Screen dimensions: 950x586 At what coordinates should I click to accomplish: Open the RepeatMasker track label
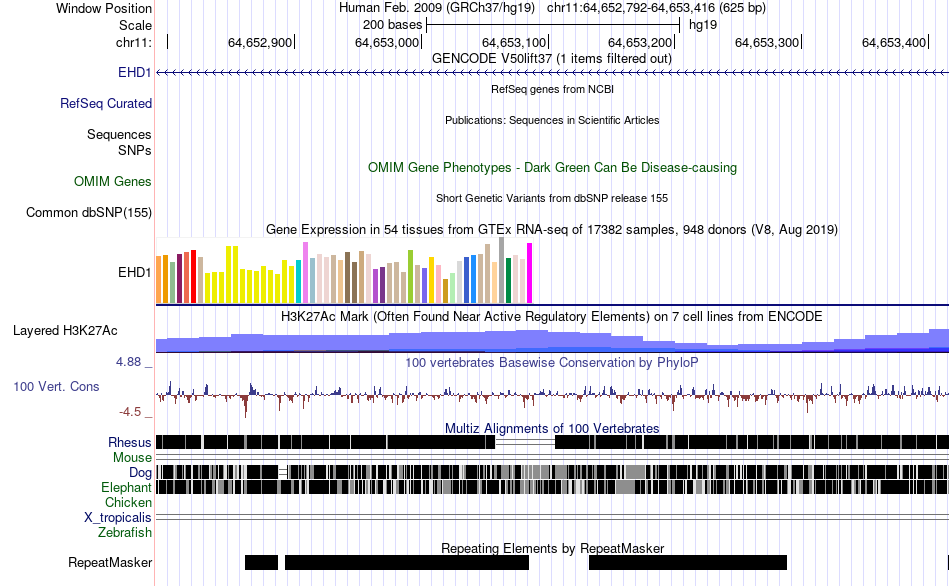(110, 563)
